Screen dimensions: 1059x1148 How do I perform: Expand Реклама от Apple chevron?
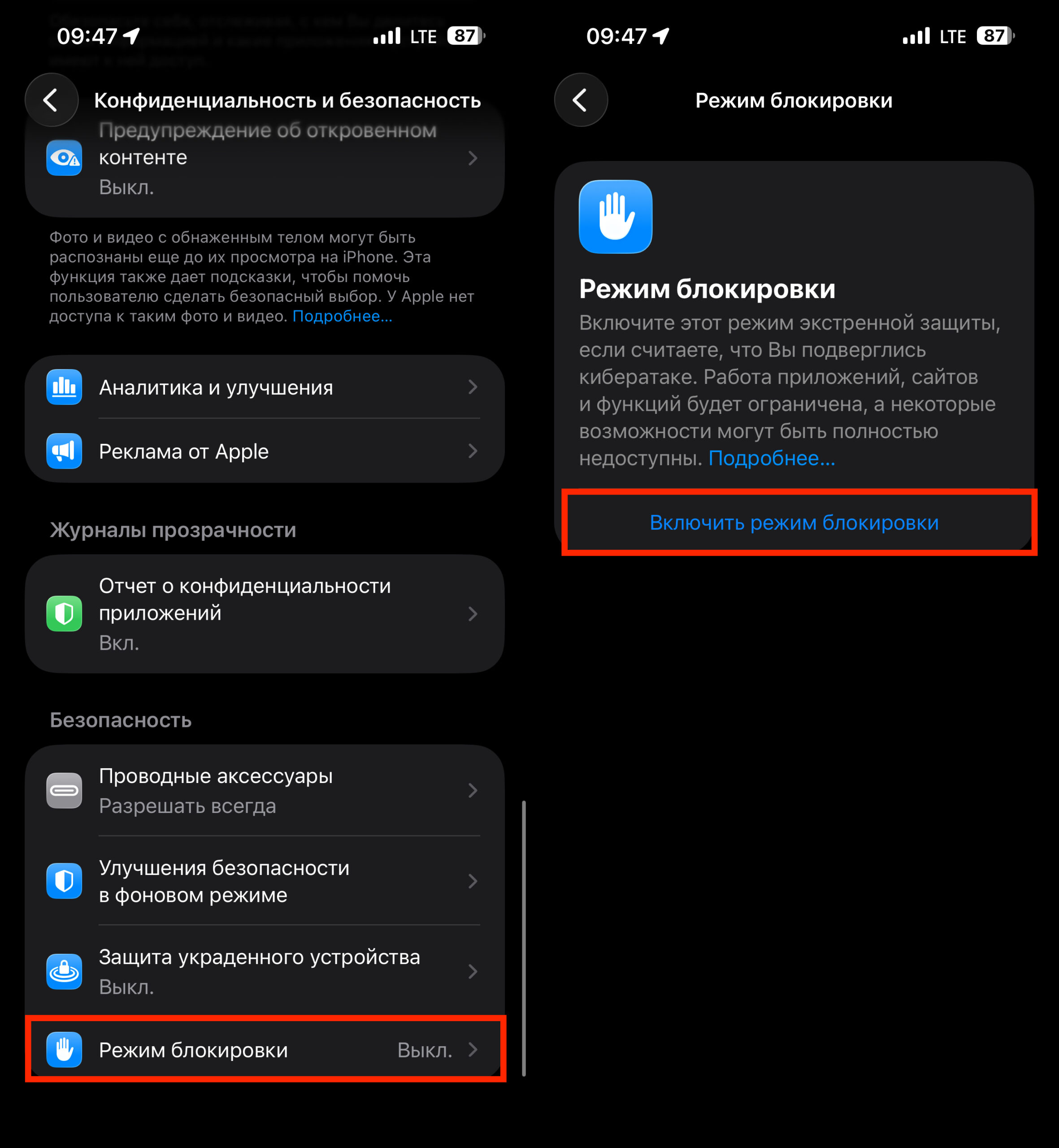[x=473, y=451]
